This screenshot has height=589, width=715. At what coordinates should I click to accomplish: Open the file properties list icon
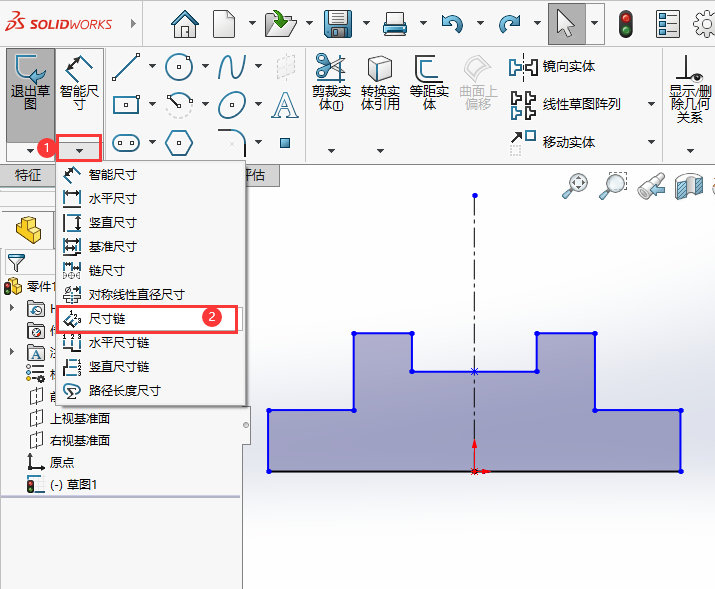(668, 24)
